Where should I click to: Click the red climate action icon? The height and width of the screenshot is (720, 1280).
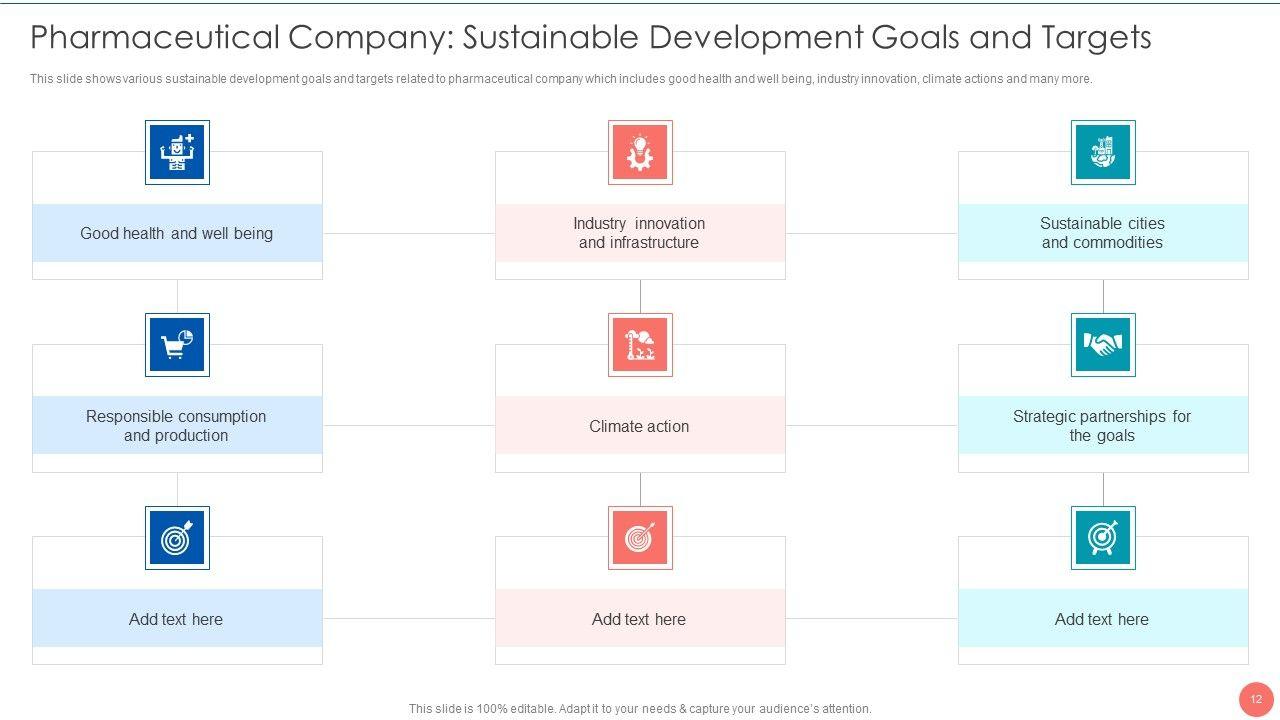[x=640, y=345]
